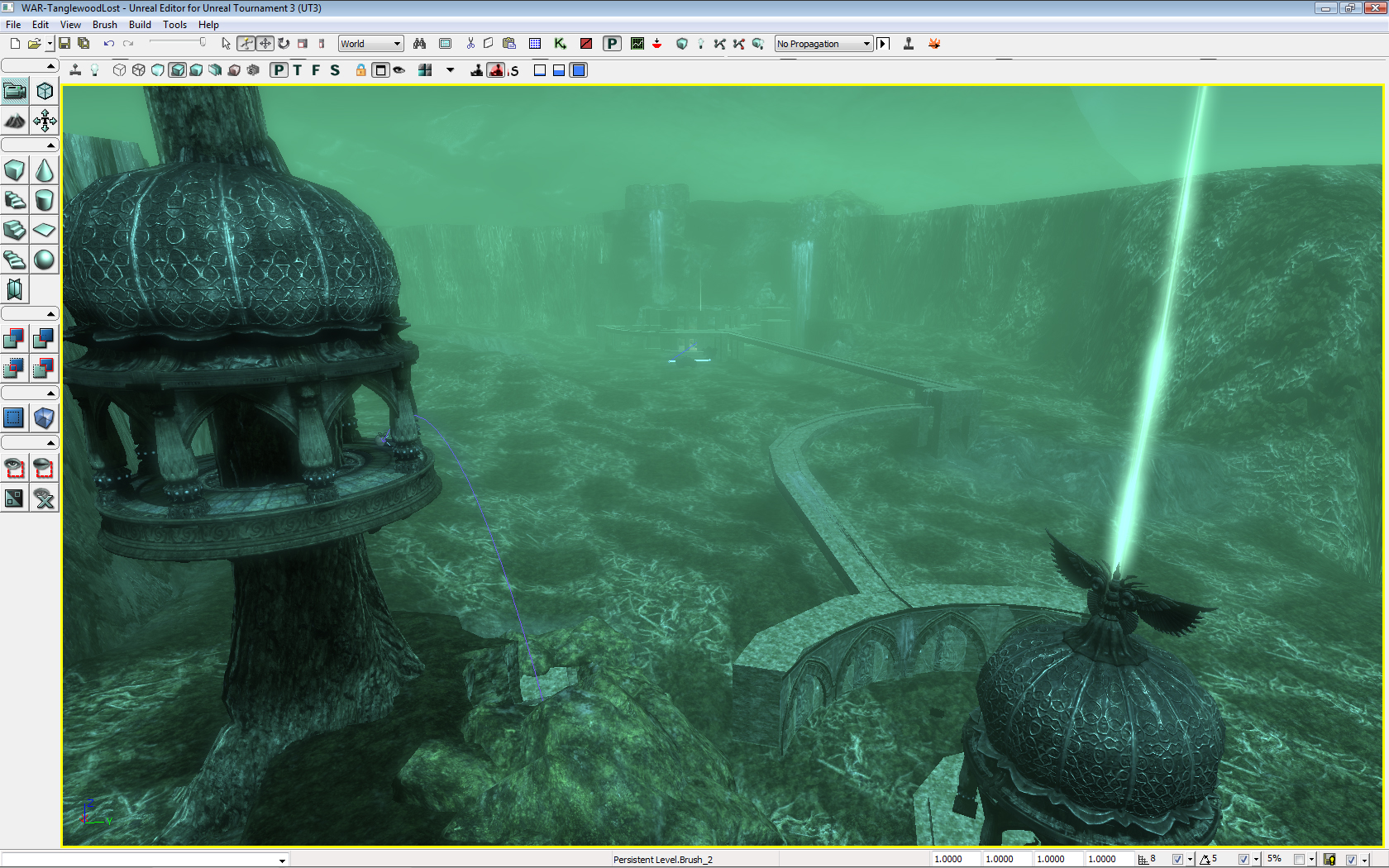
Task: Open the File menu
Action: 13,24
